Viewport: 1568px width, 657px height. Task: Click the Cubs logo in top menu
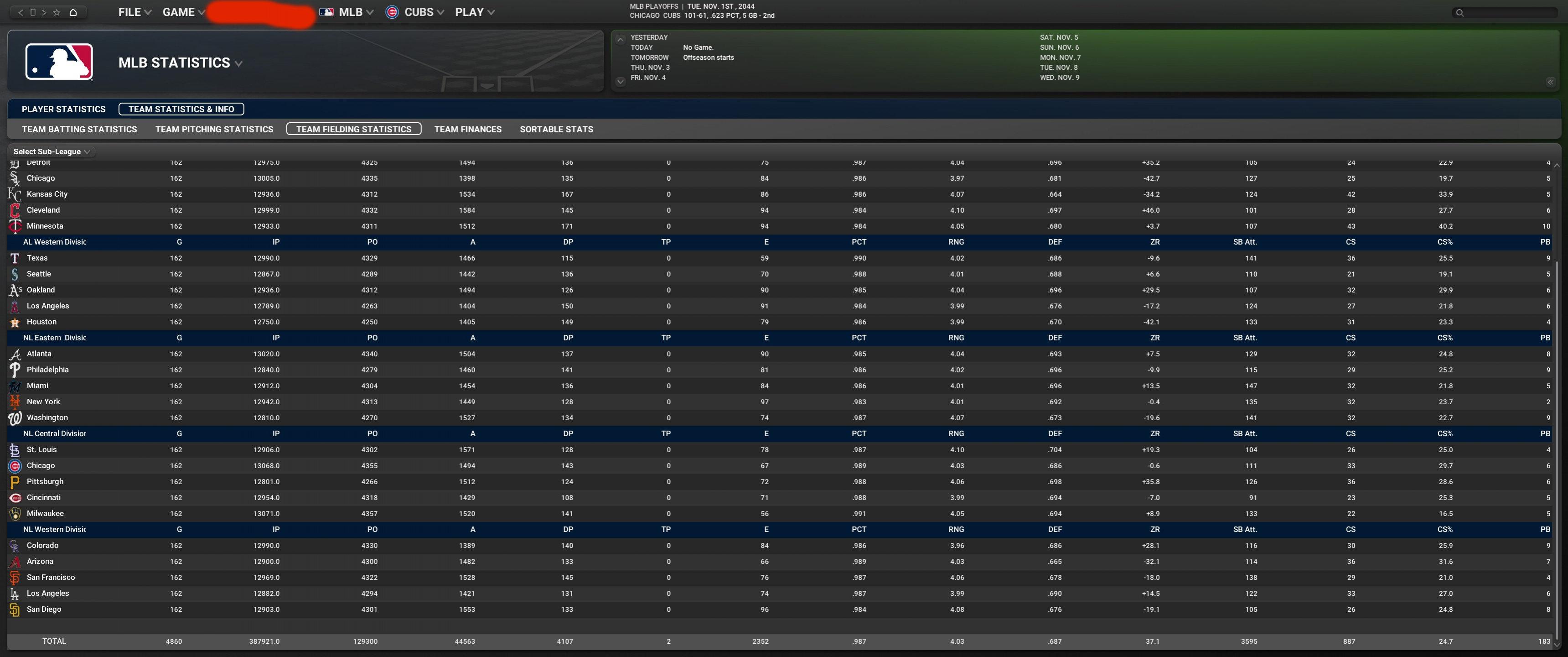(392, 12)
